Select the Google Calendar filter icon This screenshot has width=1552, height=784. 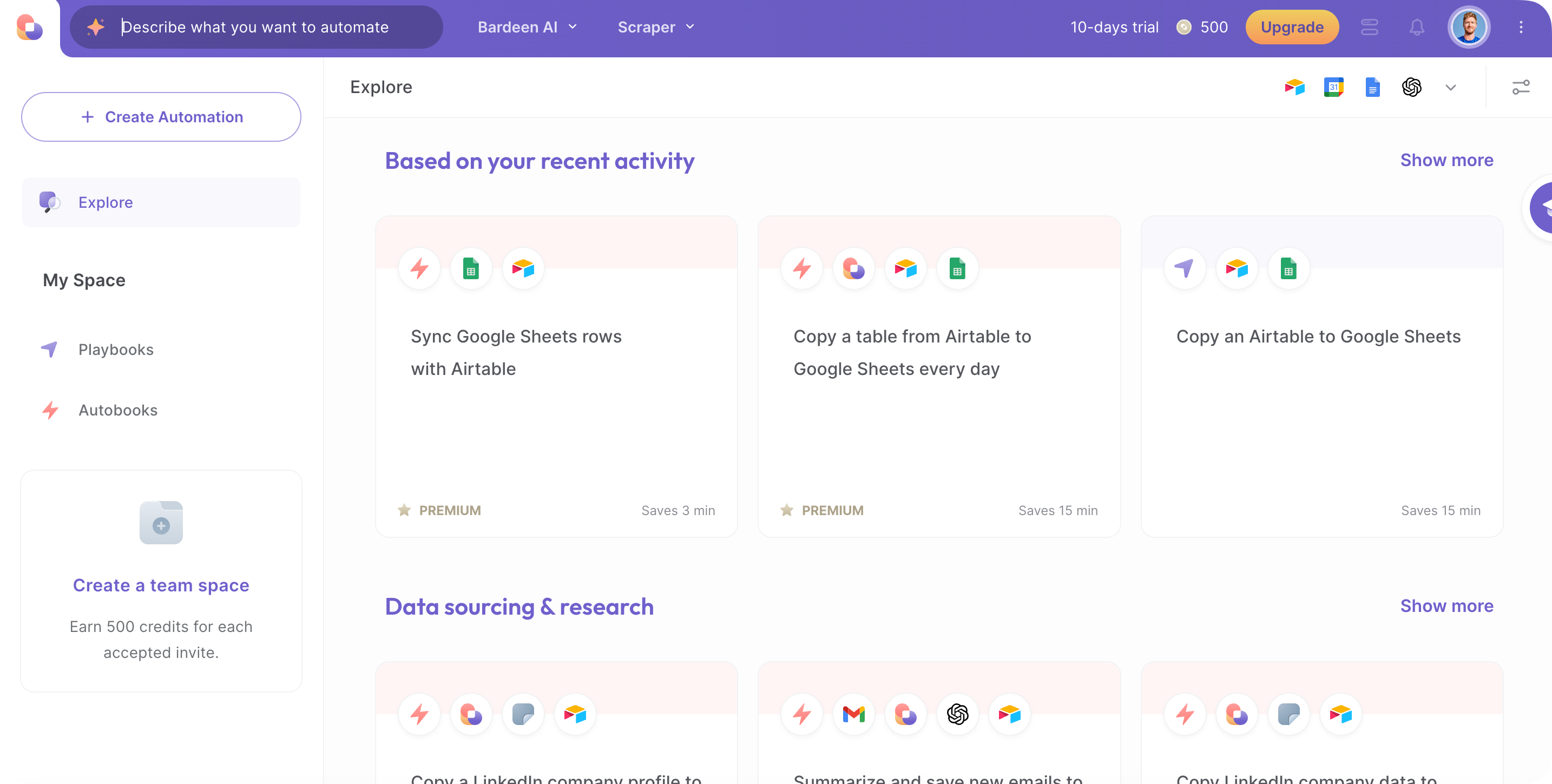pos(1333,87)
